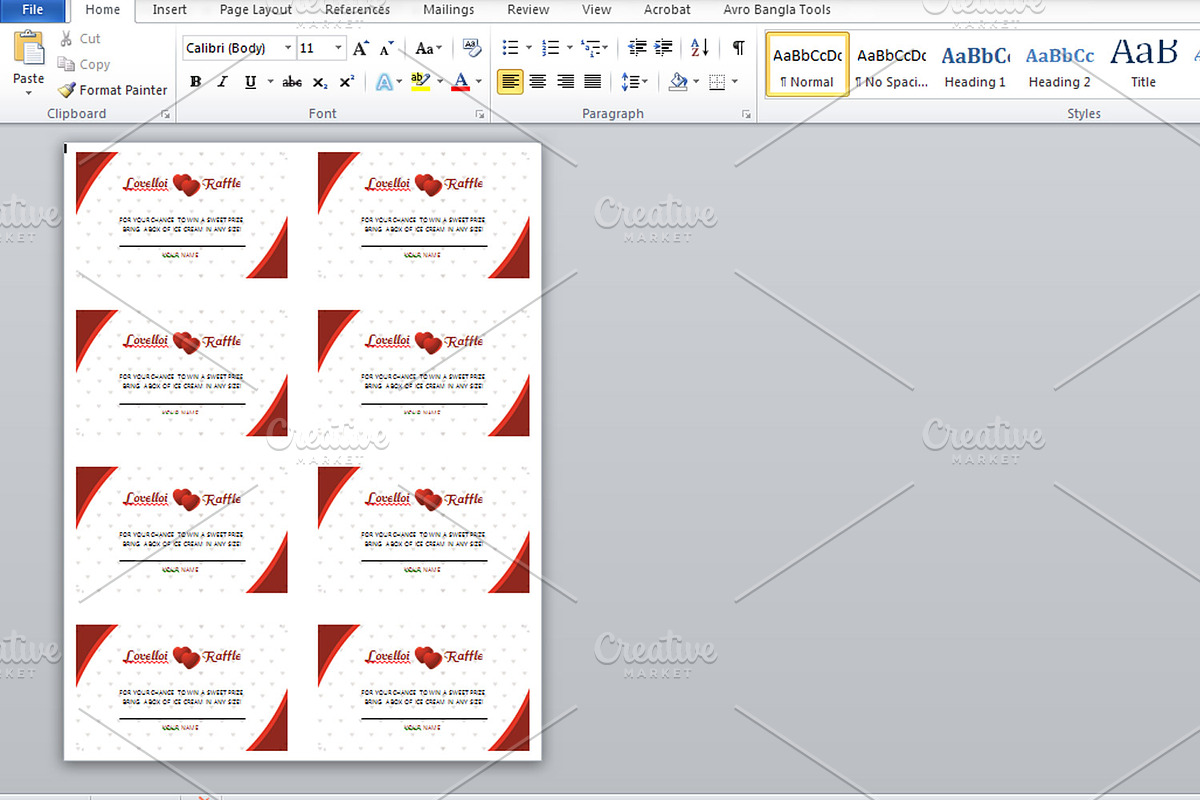Apply paragraph shading with the paint bucket

coord(678,82)
